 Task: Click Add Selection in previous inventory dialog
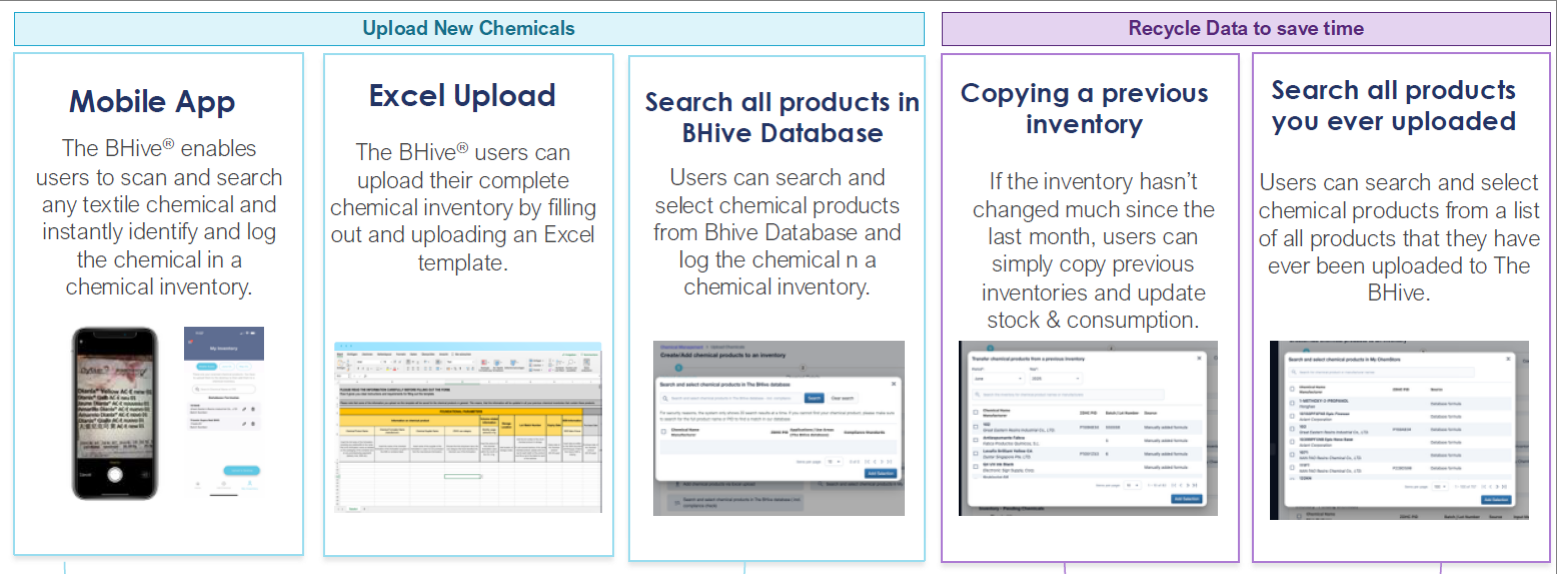click(x=1187, y=499)
